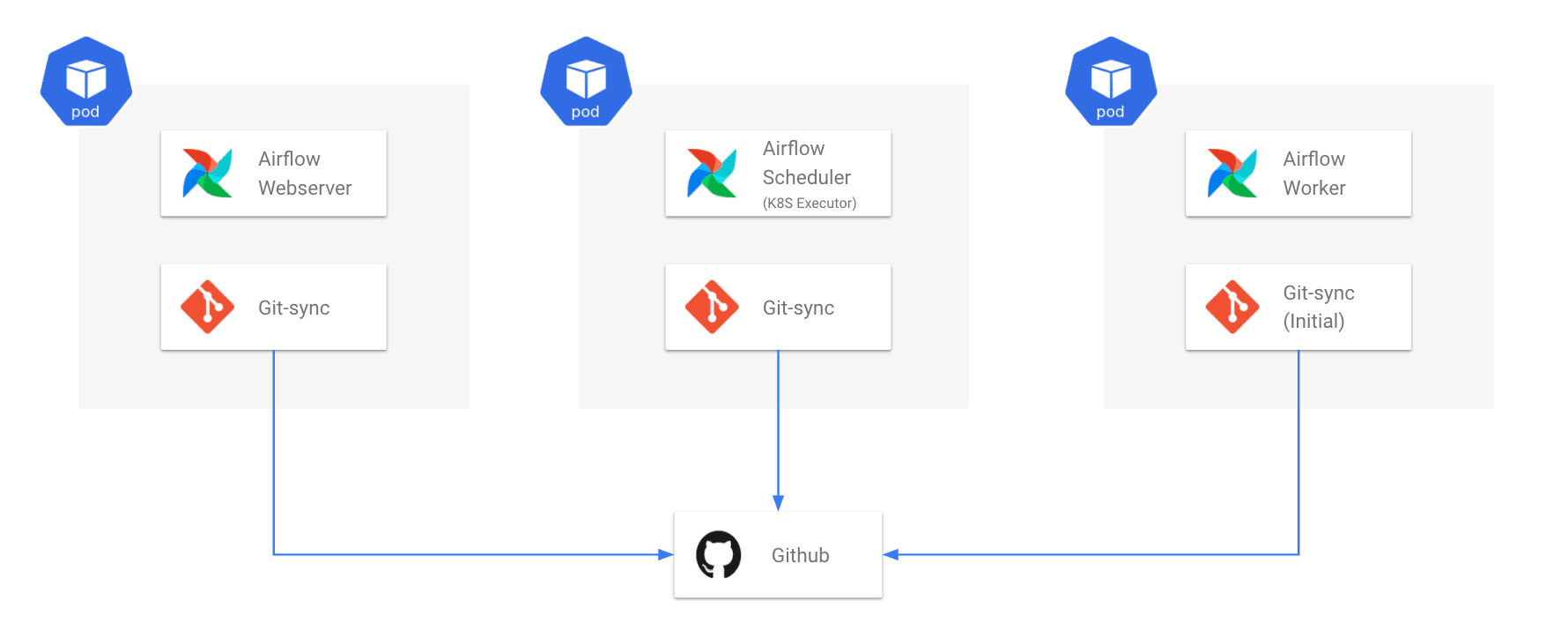Click the Git-sync (Initial) label text
Viewport: 1568px width, 638px height.
1319,307
